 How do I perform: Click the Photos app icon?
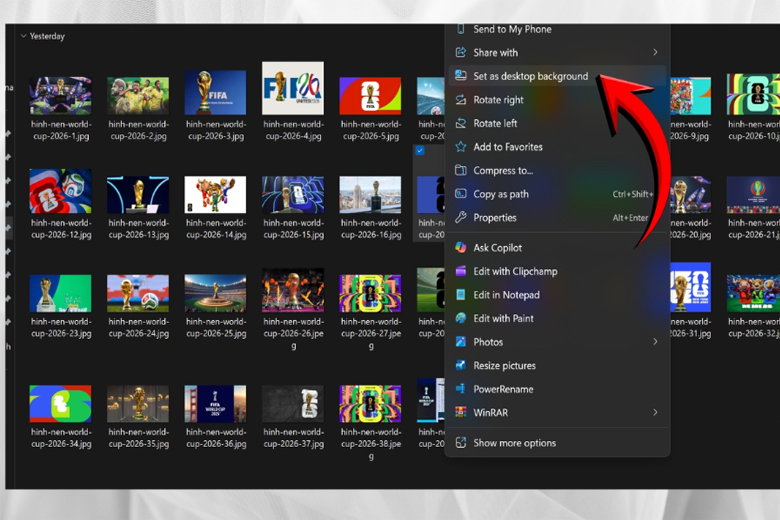pos(461,342)
